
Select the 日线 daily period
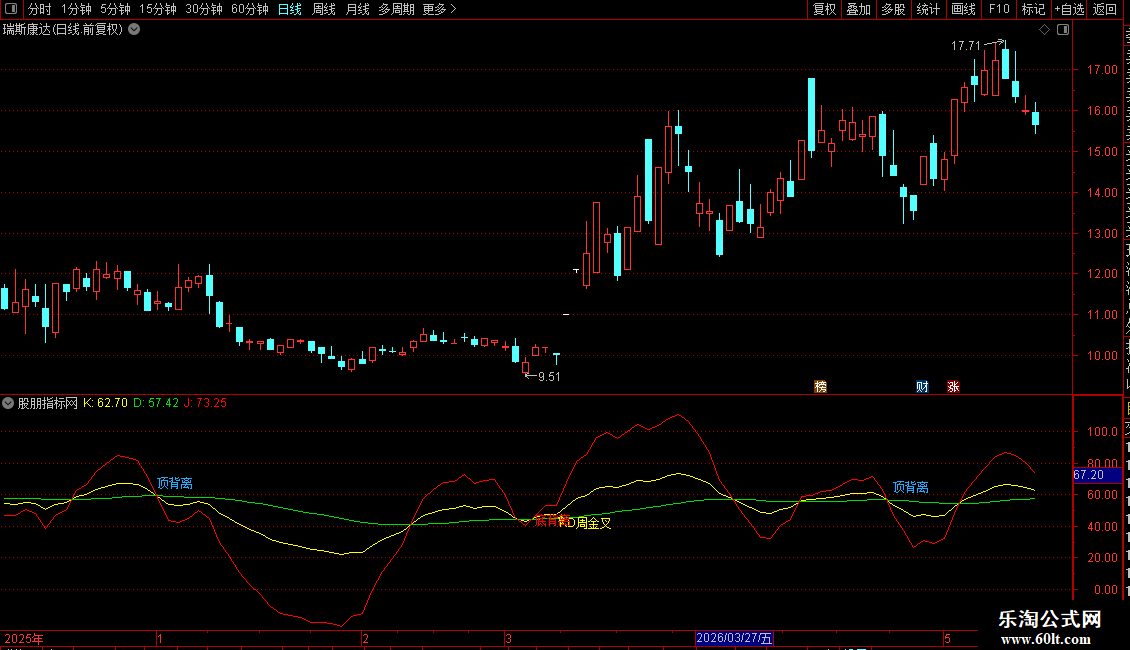point(290,9)
